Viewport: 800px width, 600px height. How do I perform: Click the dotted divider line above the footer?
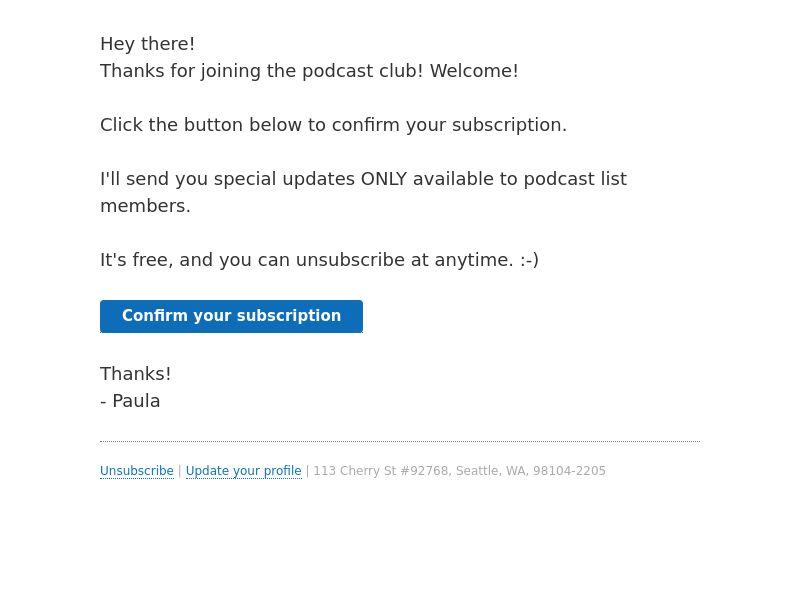point(400,441)
